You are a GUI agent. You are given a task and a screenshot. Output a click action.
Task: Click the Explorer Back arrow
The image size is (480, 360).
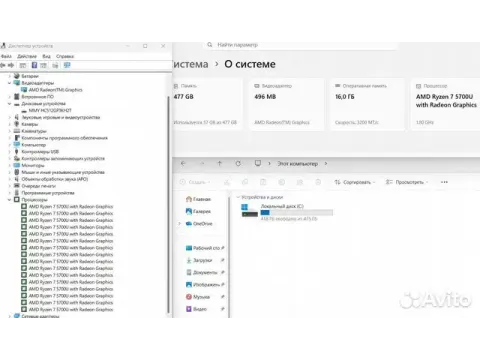[x=183, y=163]
